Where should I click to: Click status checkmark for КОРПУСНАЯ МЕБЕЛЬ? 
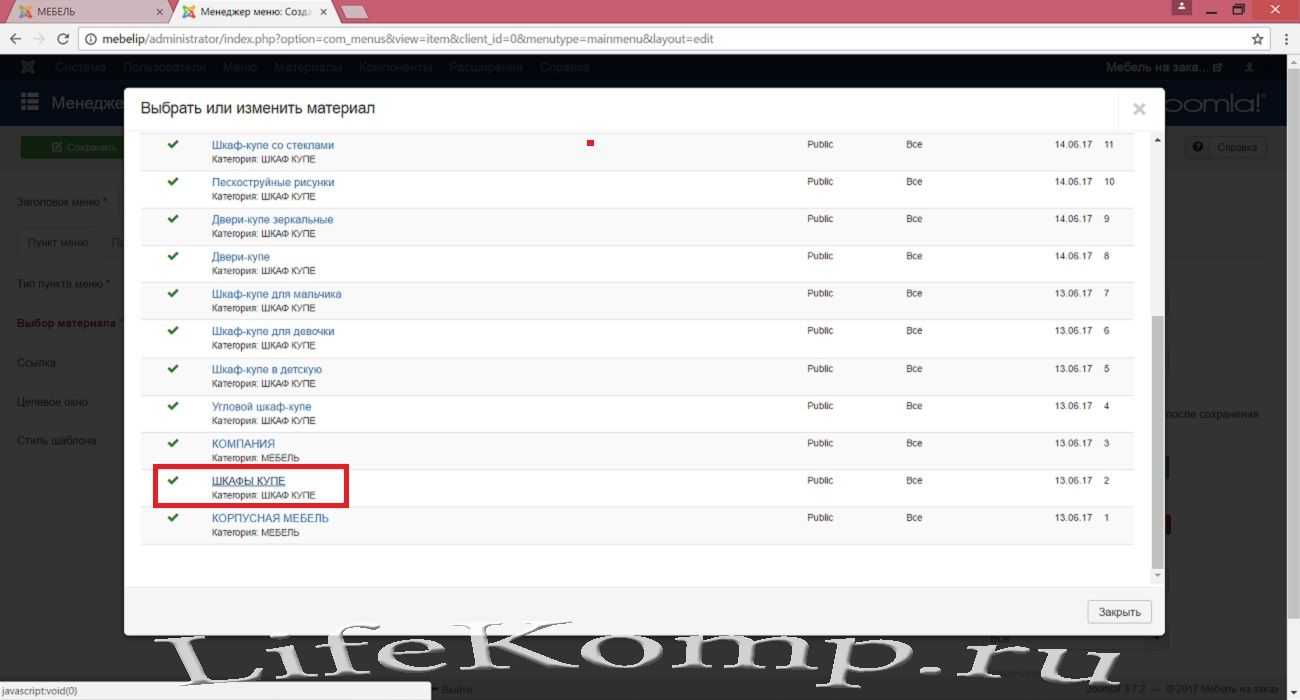coord(173,518)
